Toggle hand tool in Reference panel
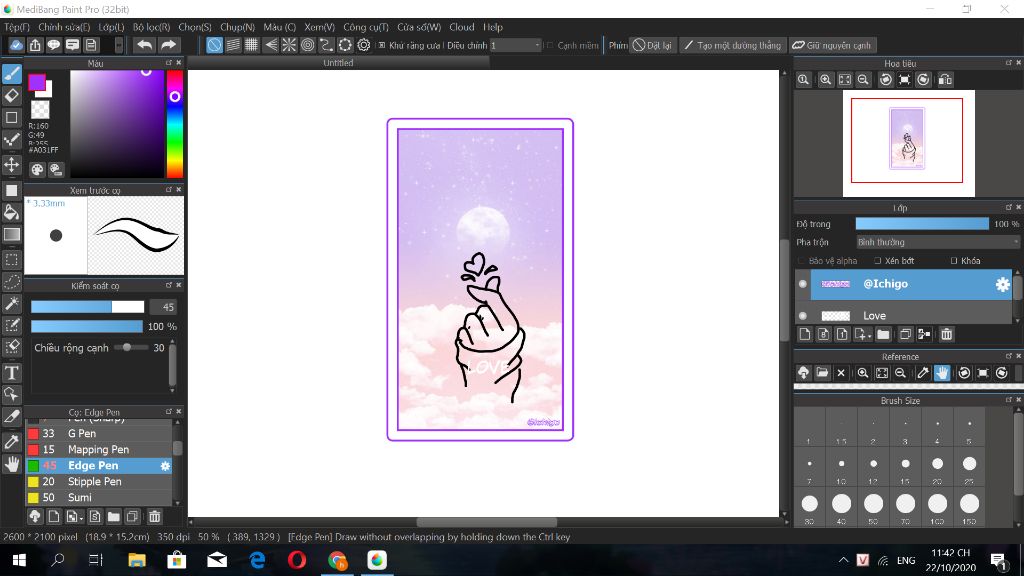 pyautogui.click(x=942, y=373)
